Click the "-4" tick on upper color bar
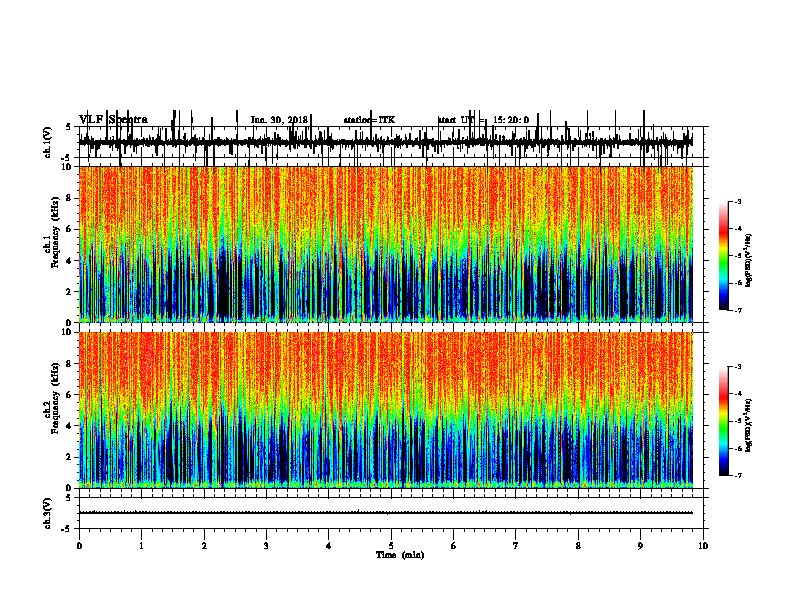This screenshot has height=612, width=792. (738, 229)
